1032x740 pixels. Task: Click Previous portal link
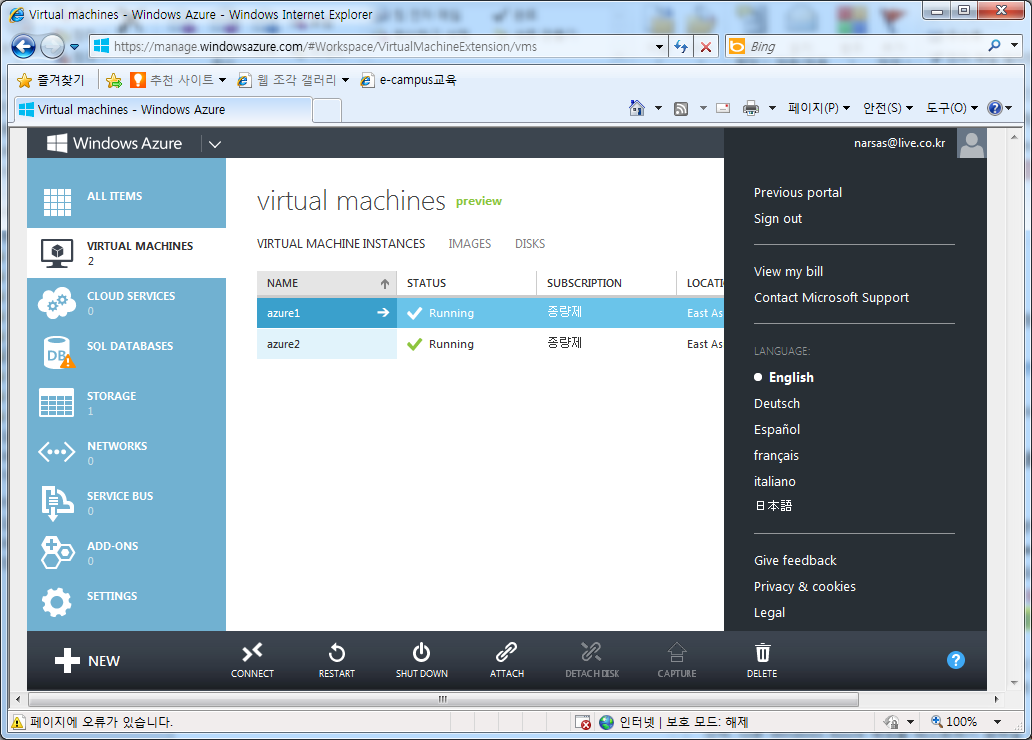798,192
